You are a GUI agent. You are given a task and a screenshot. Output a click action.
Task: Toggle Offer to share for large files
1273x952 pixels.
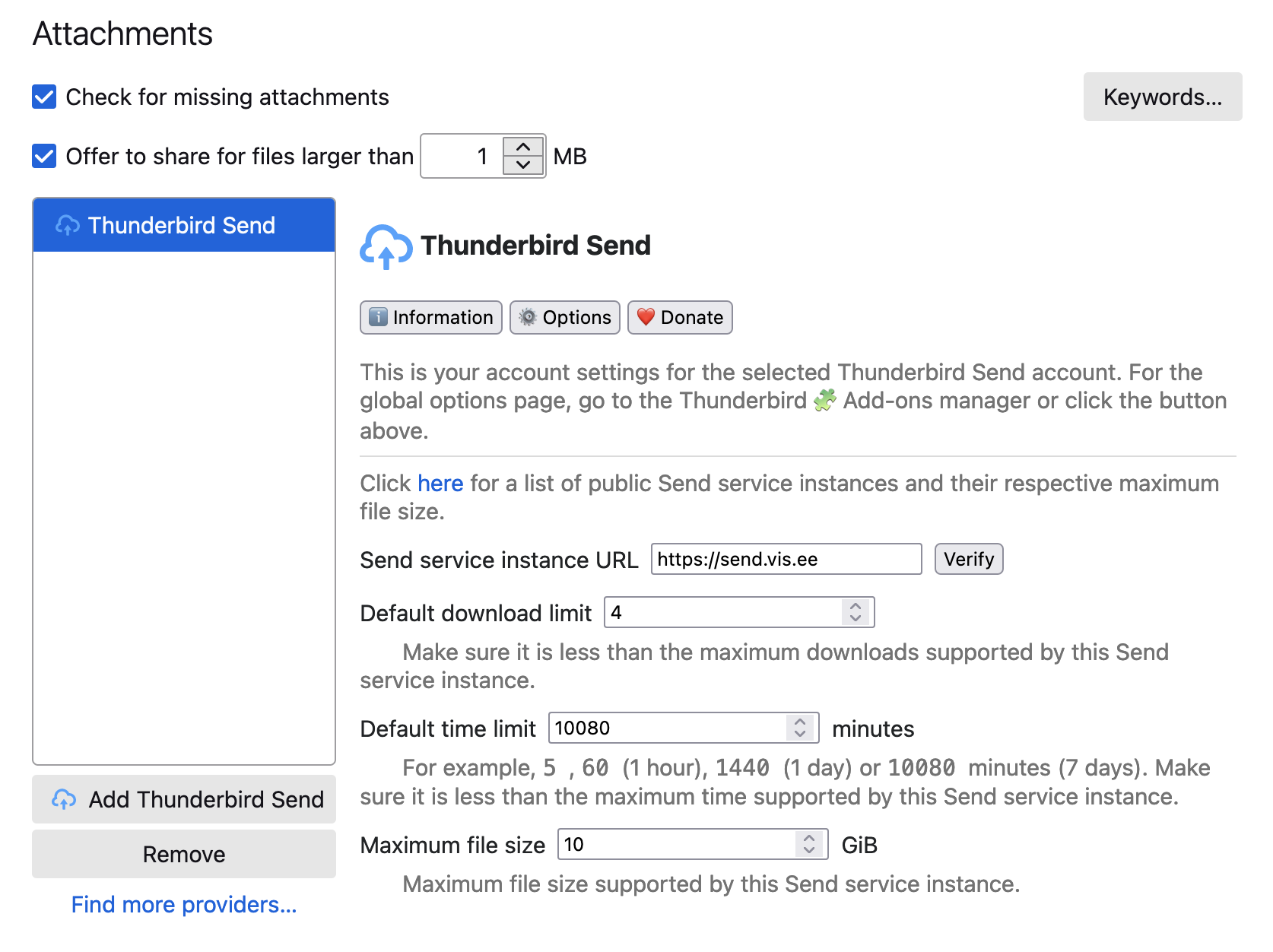point(44,157)
